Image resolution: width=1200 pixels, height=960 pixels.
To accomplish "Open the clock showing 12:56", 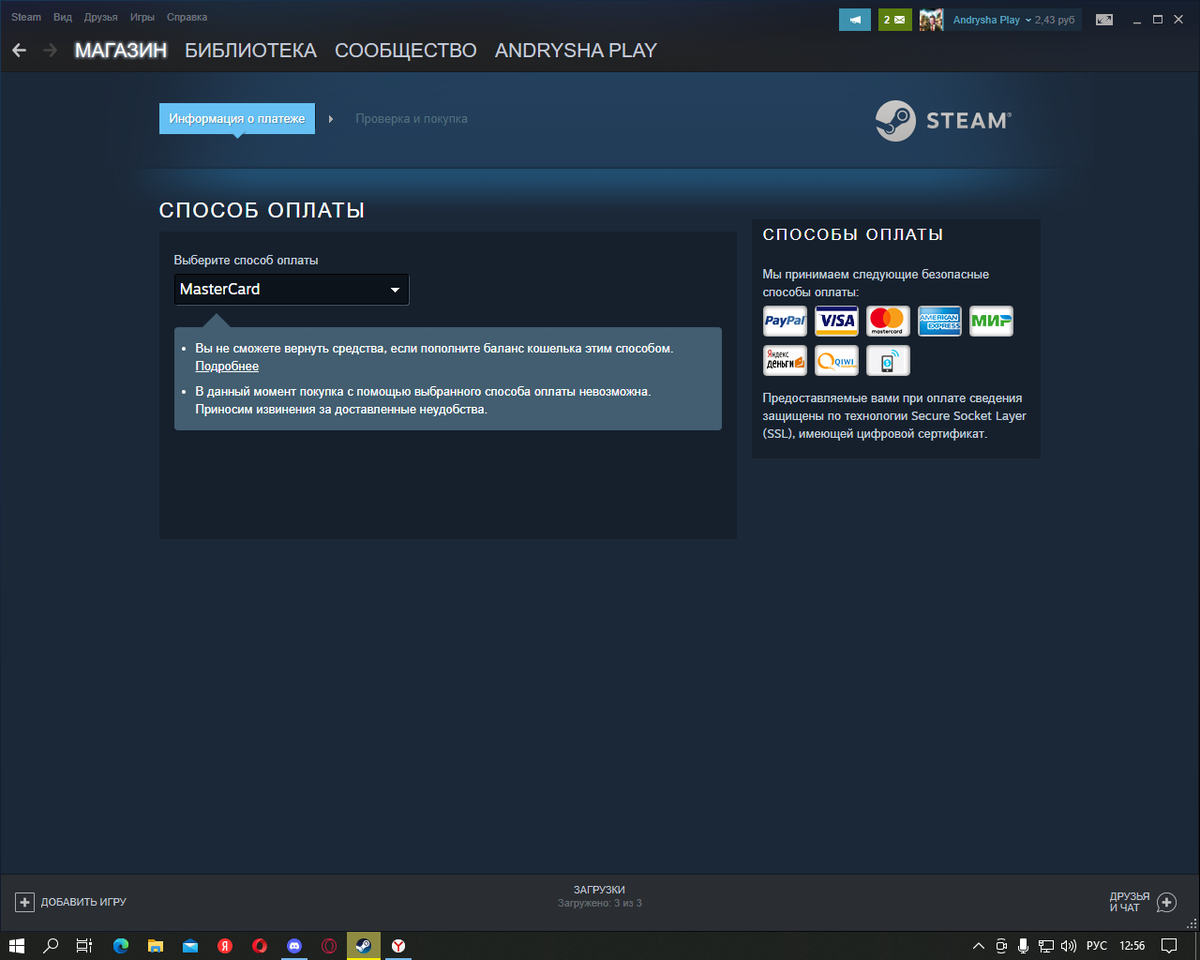I will (1133, 945).
